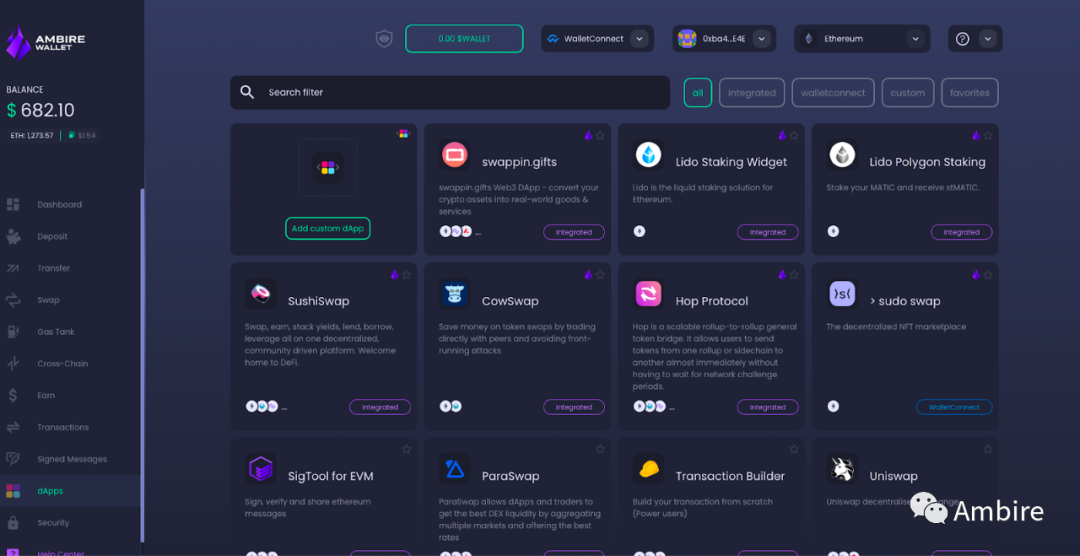Click the search magnifier icon
1080x556 pixels.
[247, 92]
